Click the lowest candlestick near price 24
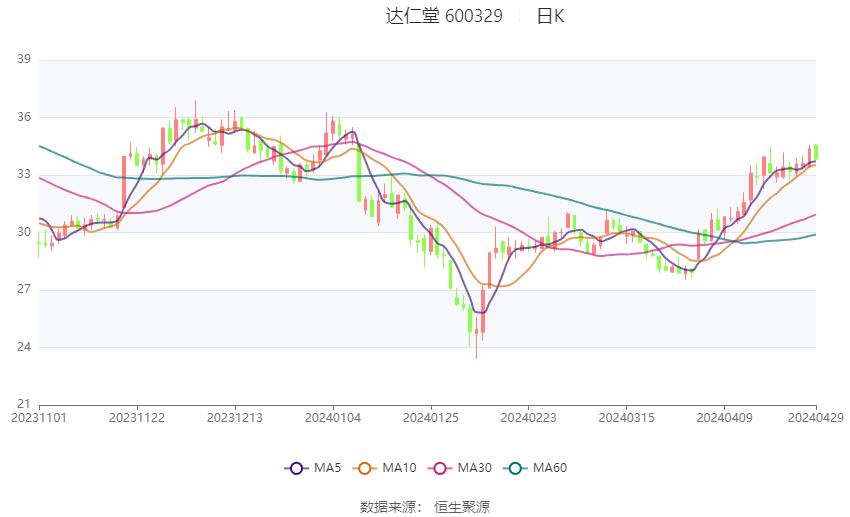850x517 pixels. point(476,337)
